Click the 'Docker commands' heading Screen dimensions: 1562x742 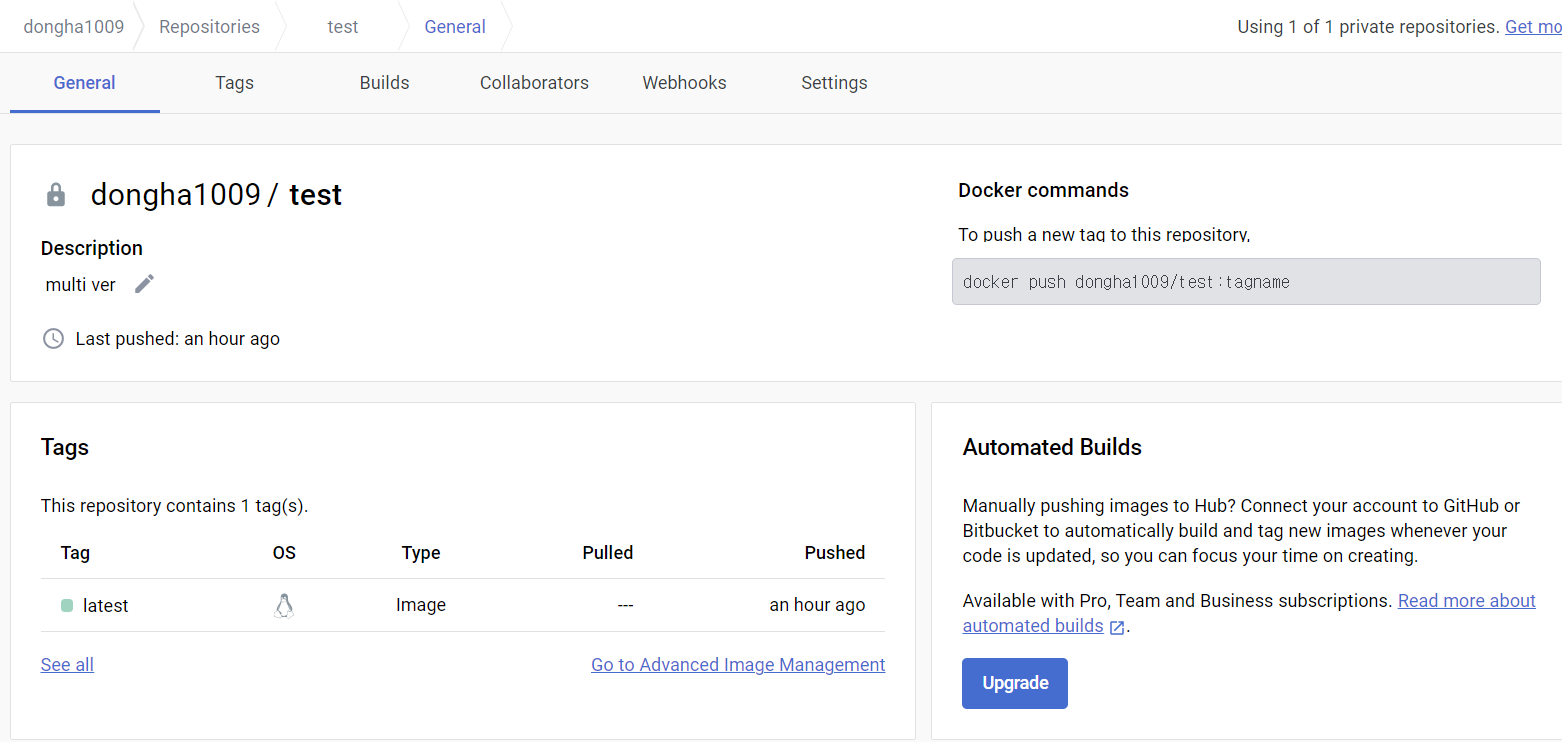click(x=1043, y=190)
